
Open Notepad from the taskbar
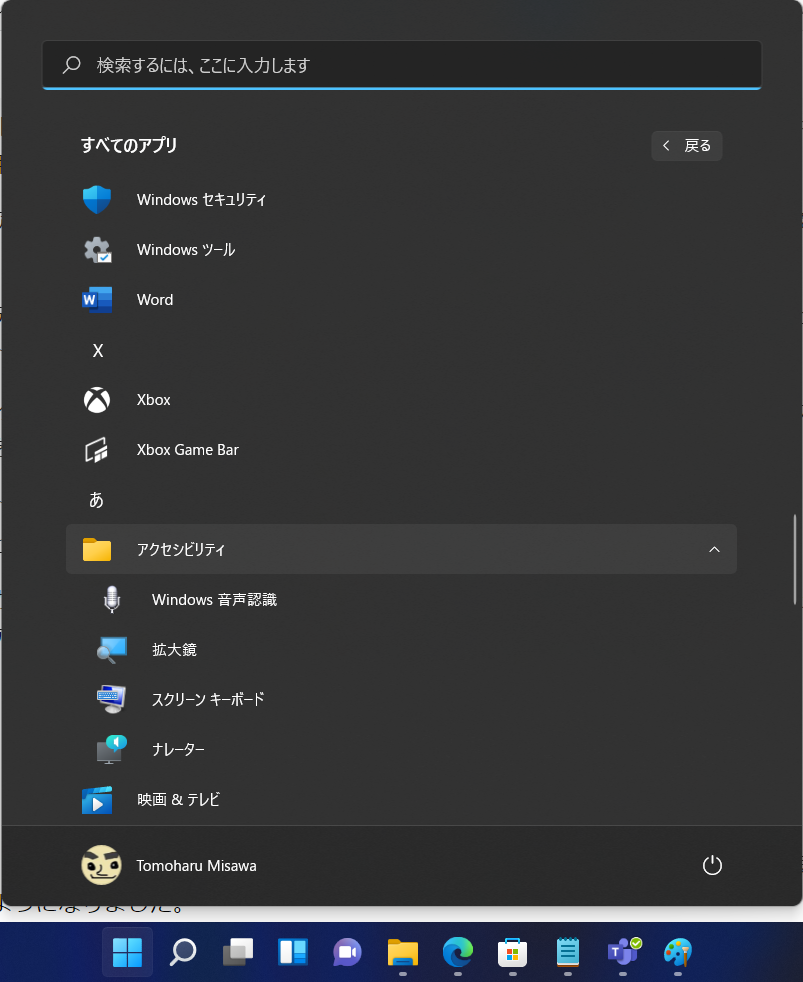(x=567, y=953)
